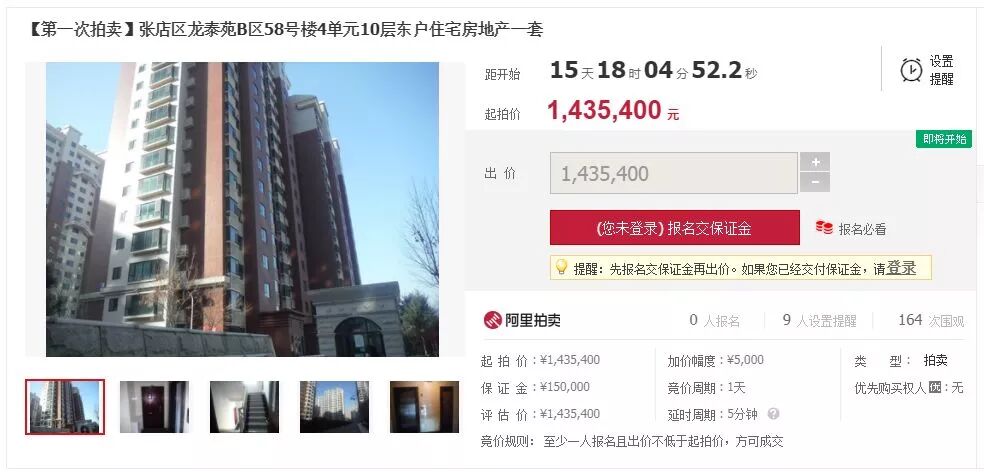The image size is (984, 472).
Task: Click the bid price input field
Action: (x=674, y=173)
